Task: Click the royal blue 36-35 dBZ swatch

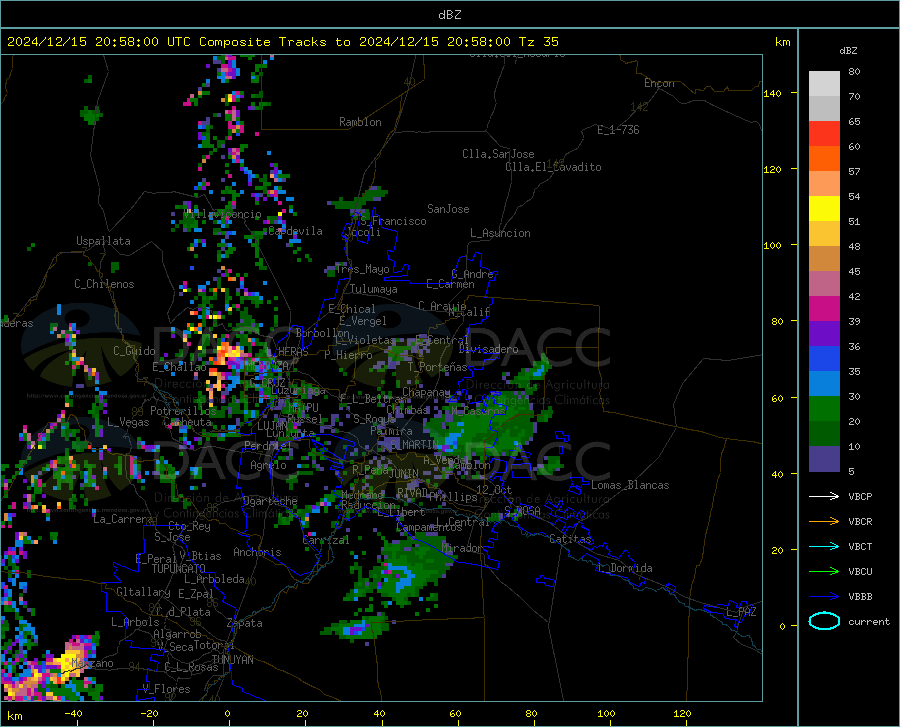Action: pos(824,359)
